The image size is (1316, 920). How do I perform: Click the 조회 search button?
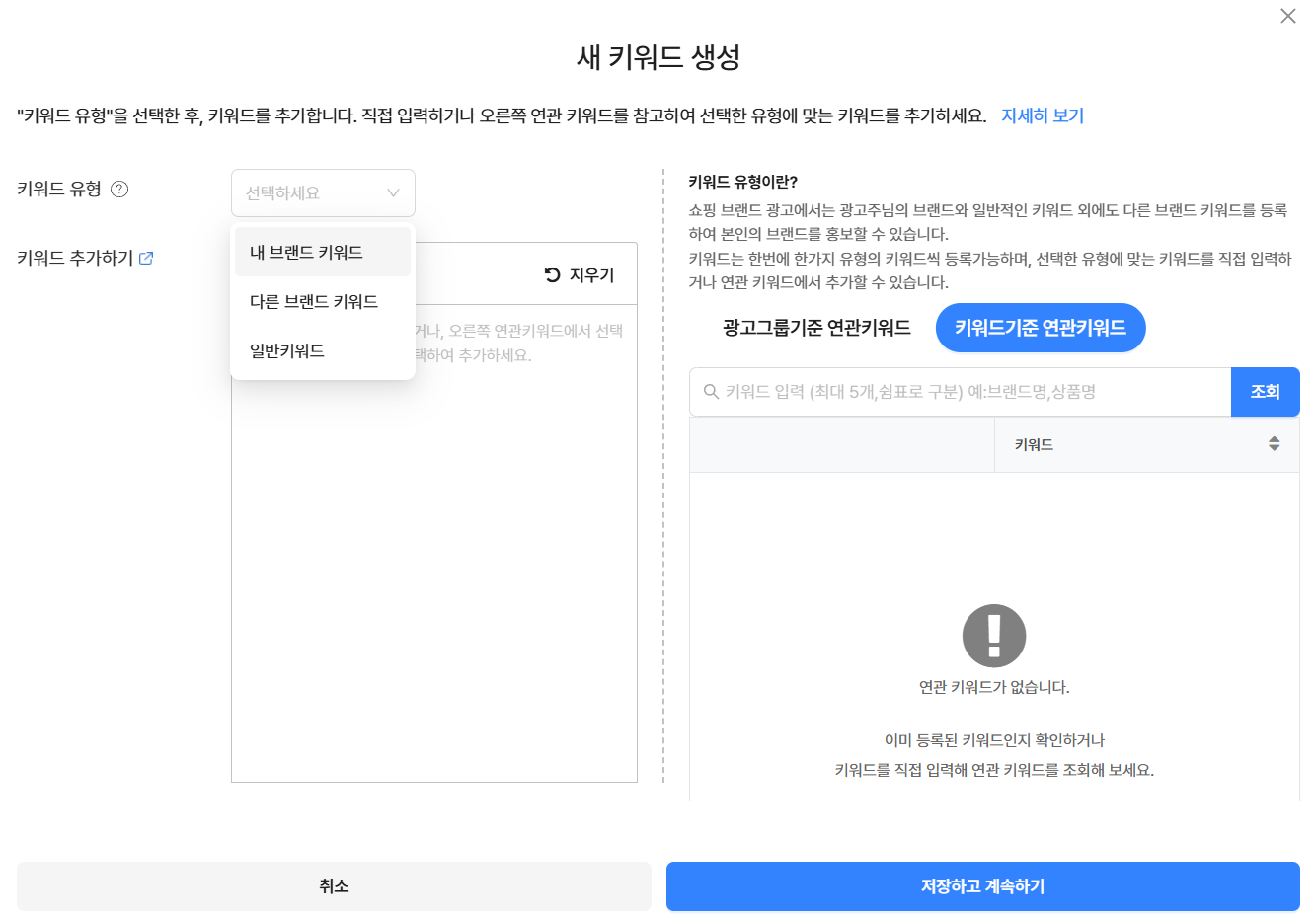click(x=1266, y=392)
